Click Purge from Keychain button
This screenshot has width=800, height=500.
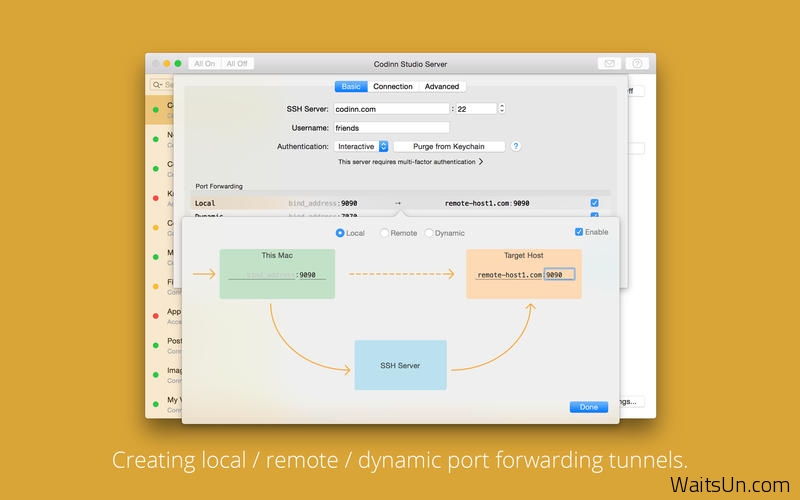449,146
